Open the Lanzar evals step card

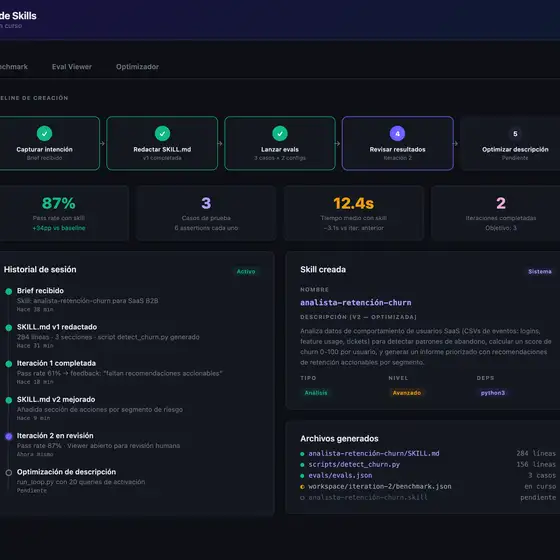280,143
